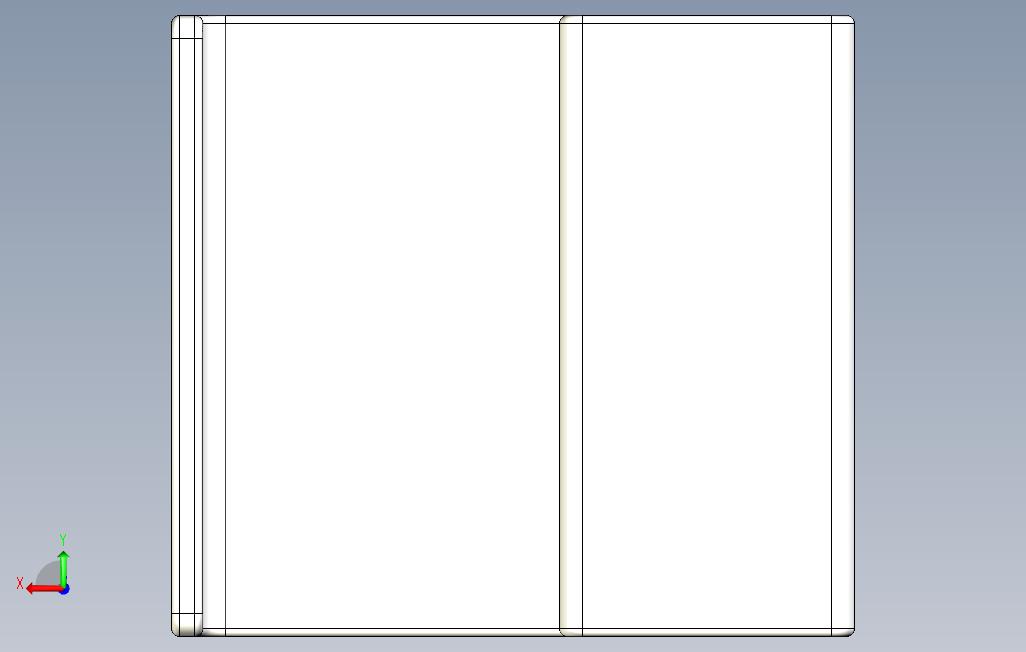Screen dimensions: 1026x652
Task: Click the green Y axis label
Action: click(x=63, y=539)
